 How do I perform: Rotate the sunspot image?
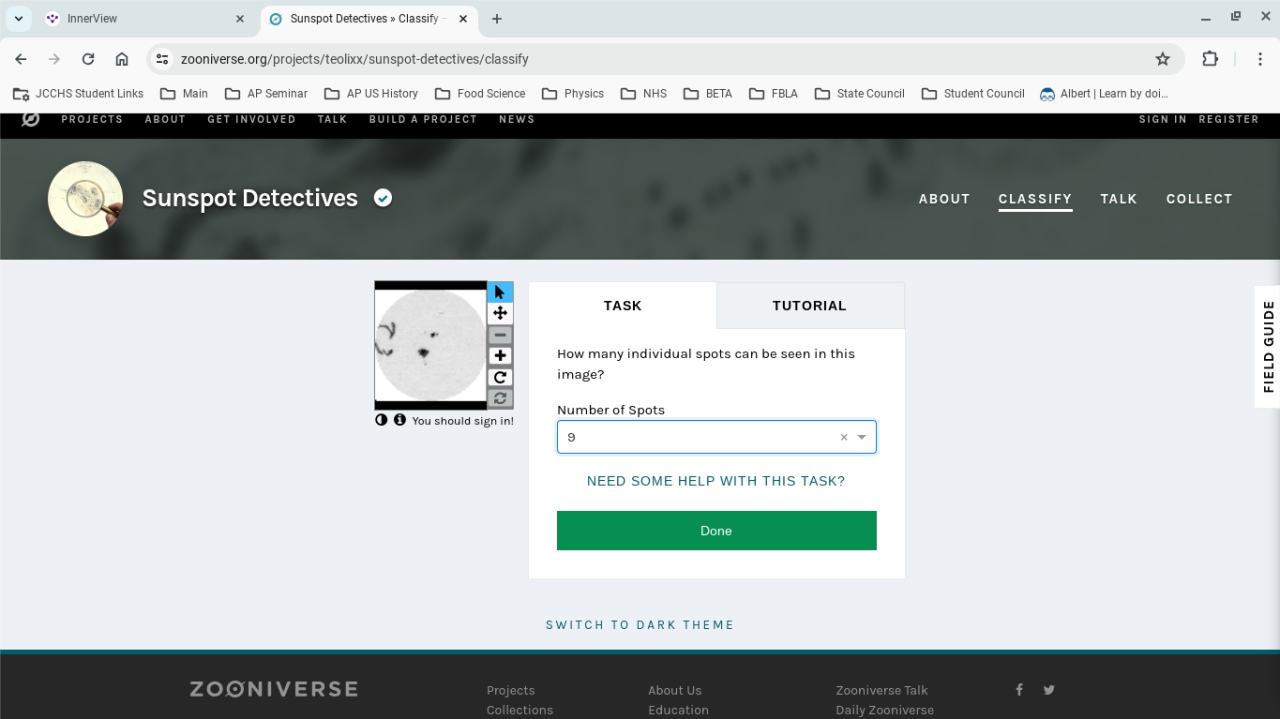pos(500,377)
